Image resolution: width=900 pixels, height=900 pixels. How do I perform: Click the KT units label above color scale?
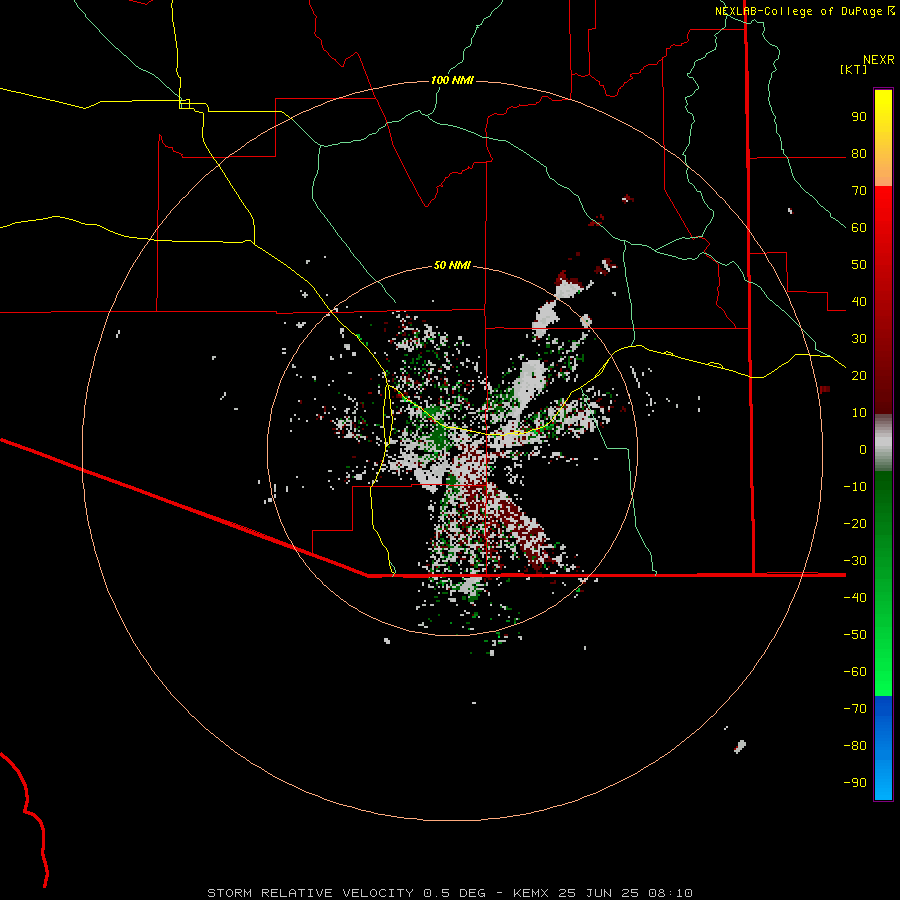pyautogui.click(x=854, y=69)
